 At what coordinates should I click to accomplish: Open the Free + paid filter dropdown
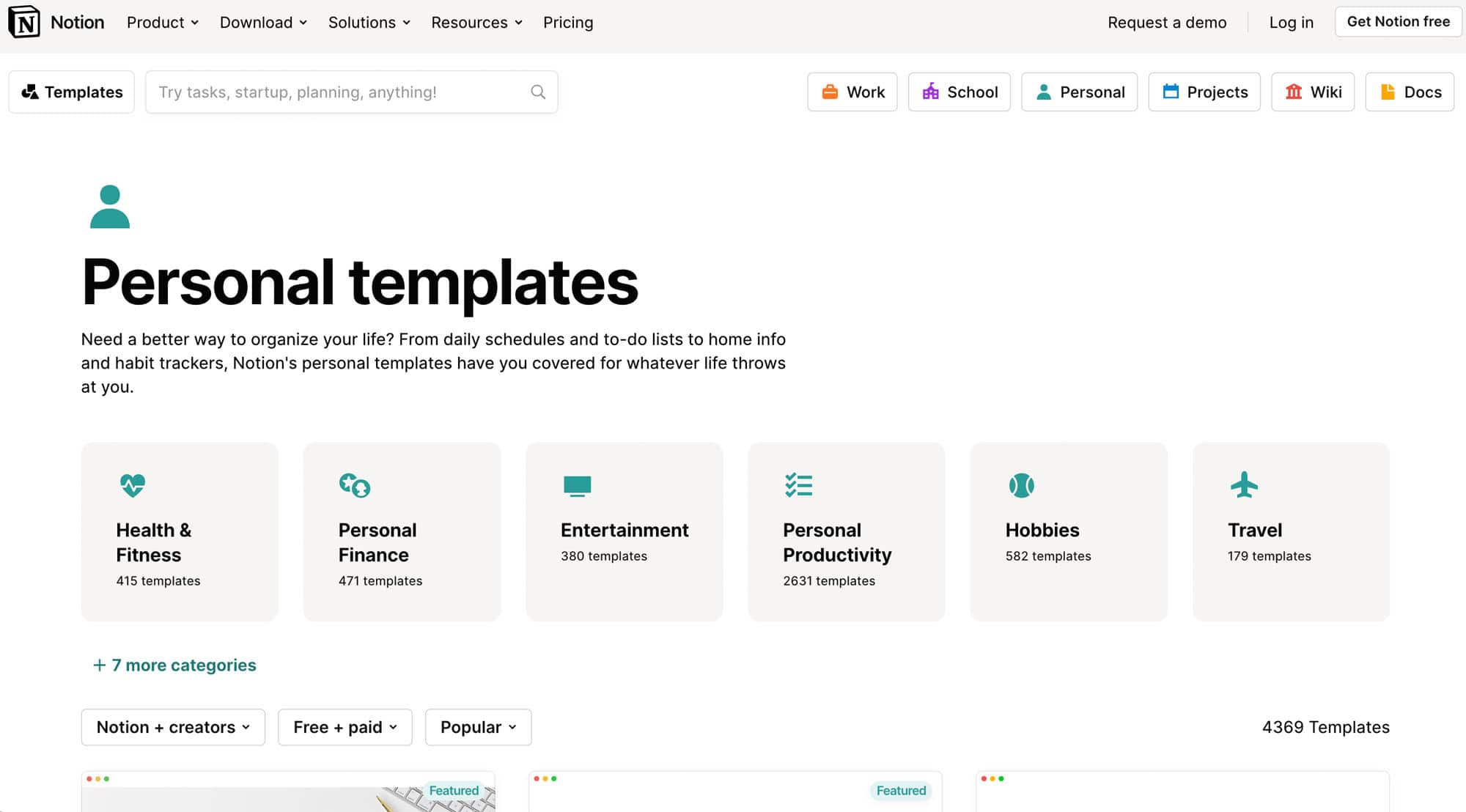[345, 727]
